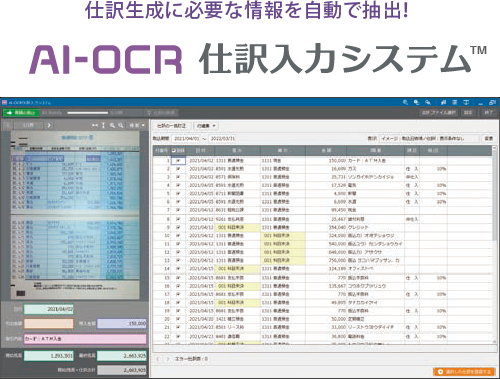The image size is (500, 379).
Task: Click first magnifier icon in title bar
Action: coord(405,102)
